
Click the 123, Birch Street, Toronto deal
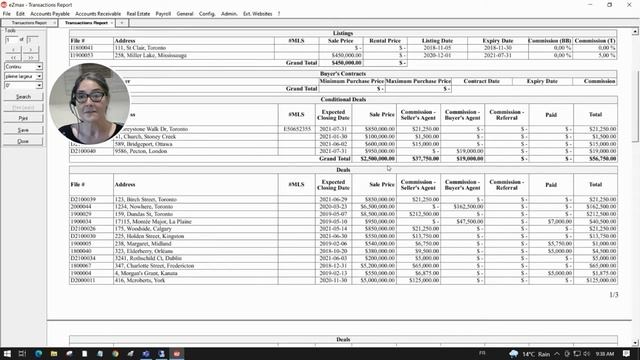[343, 199]
